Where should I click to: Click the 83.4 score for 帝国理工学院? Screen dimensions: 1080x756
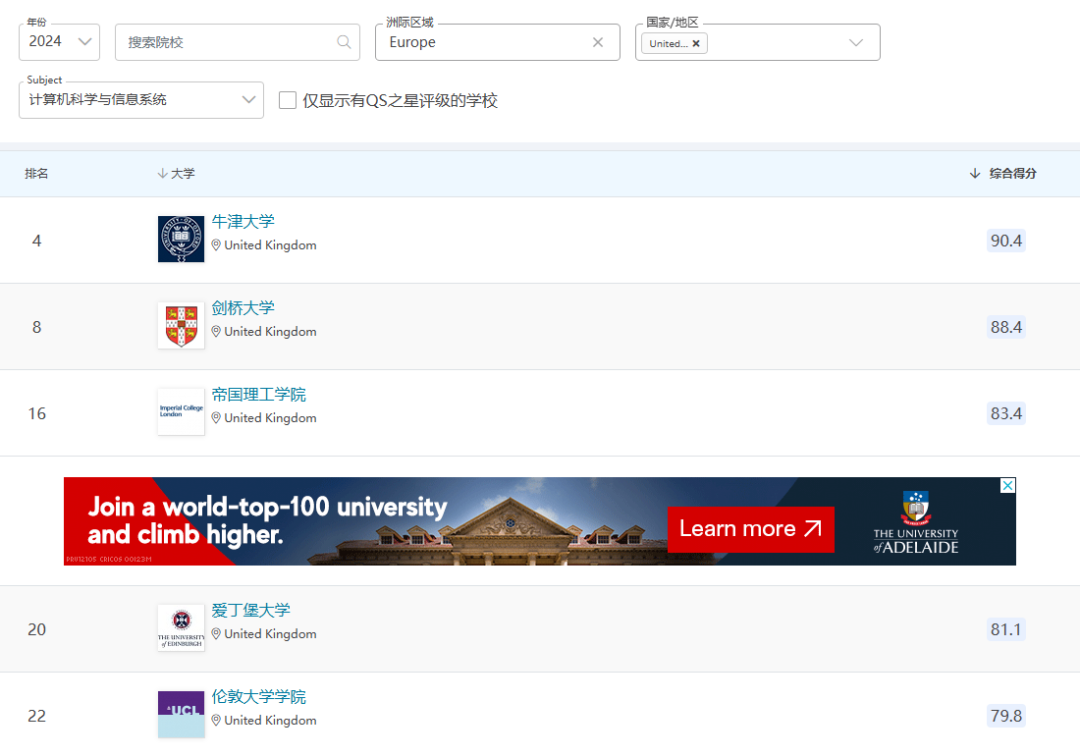click(x=1006, y=414)
